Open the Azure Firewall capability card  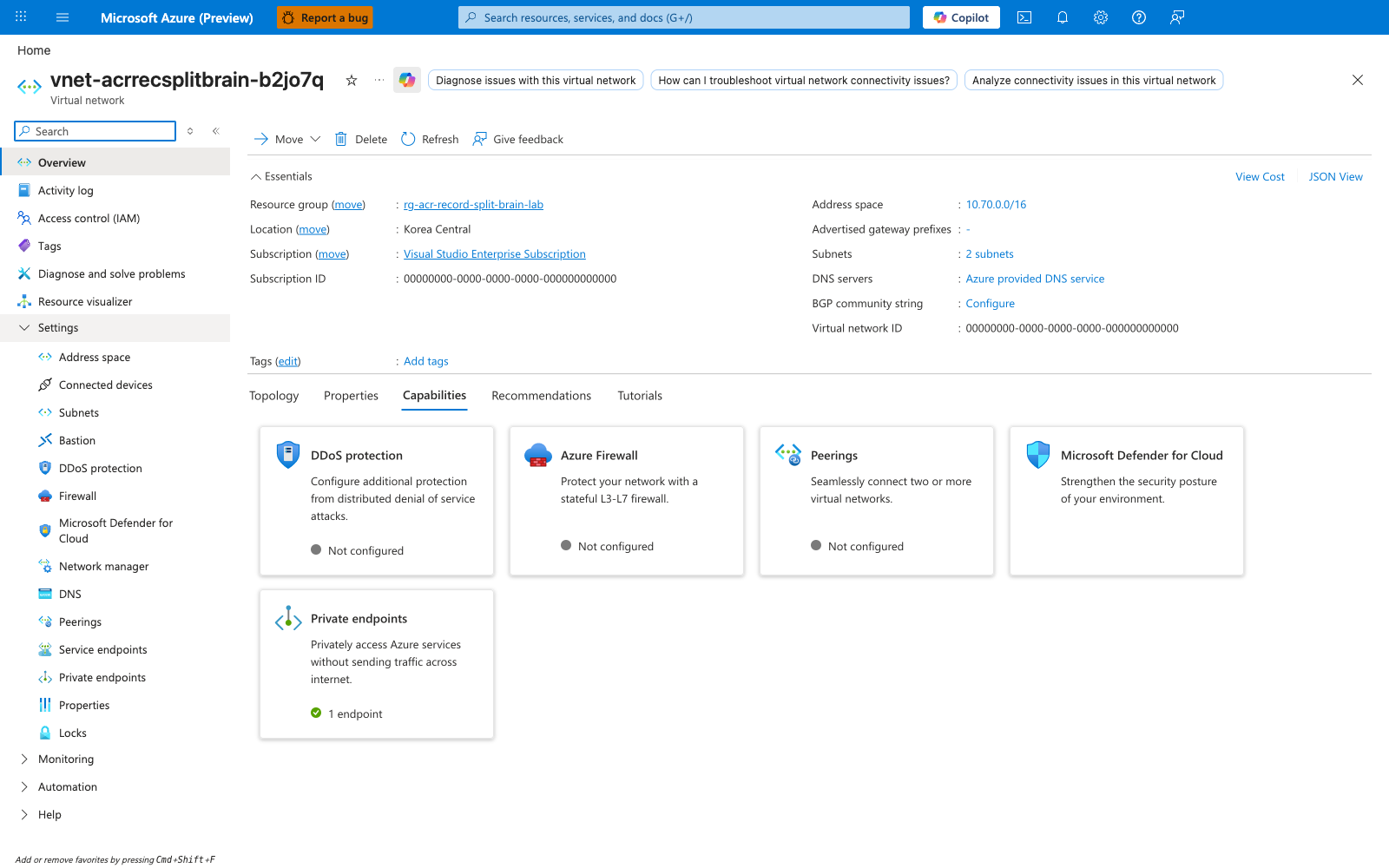(x=627, y=501)
